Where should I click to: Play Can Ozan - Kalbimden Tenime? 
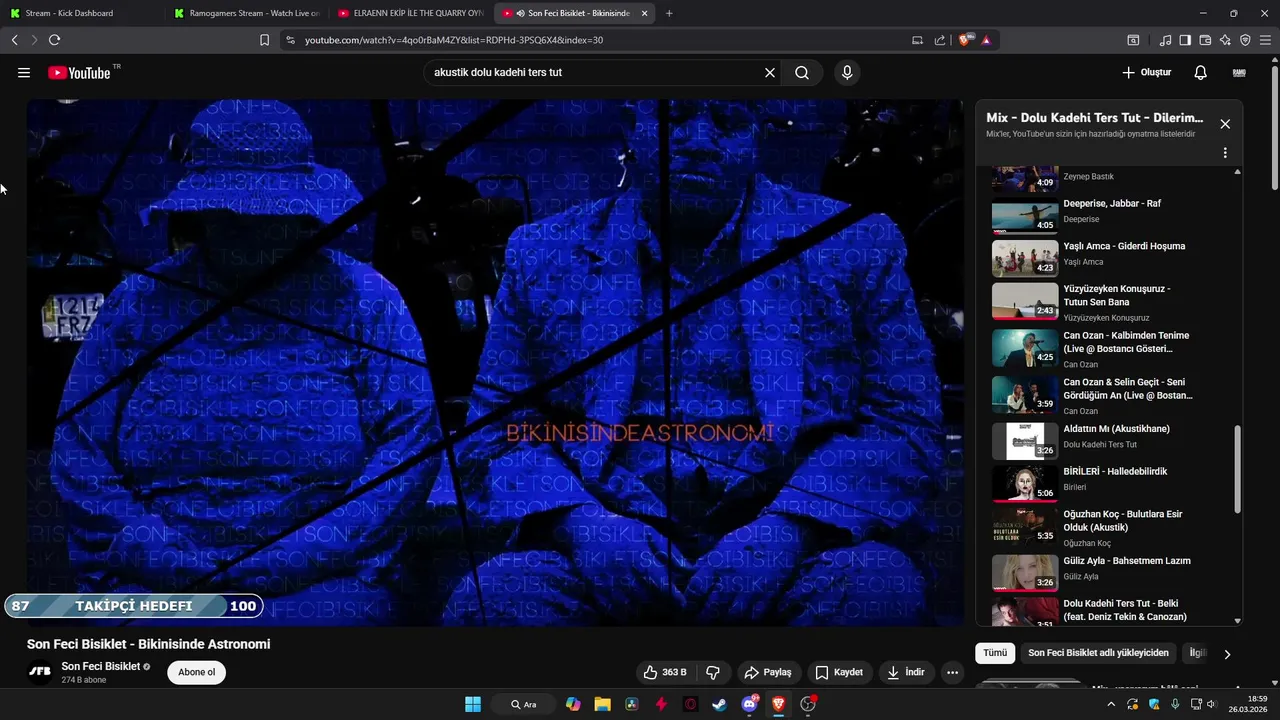1108,349
